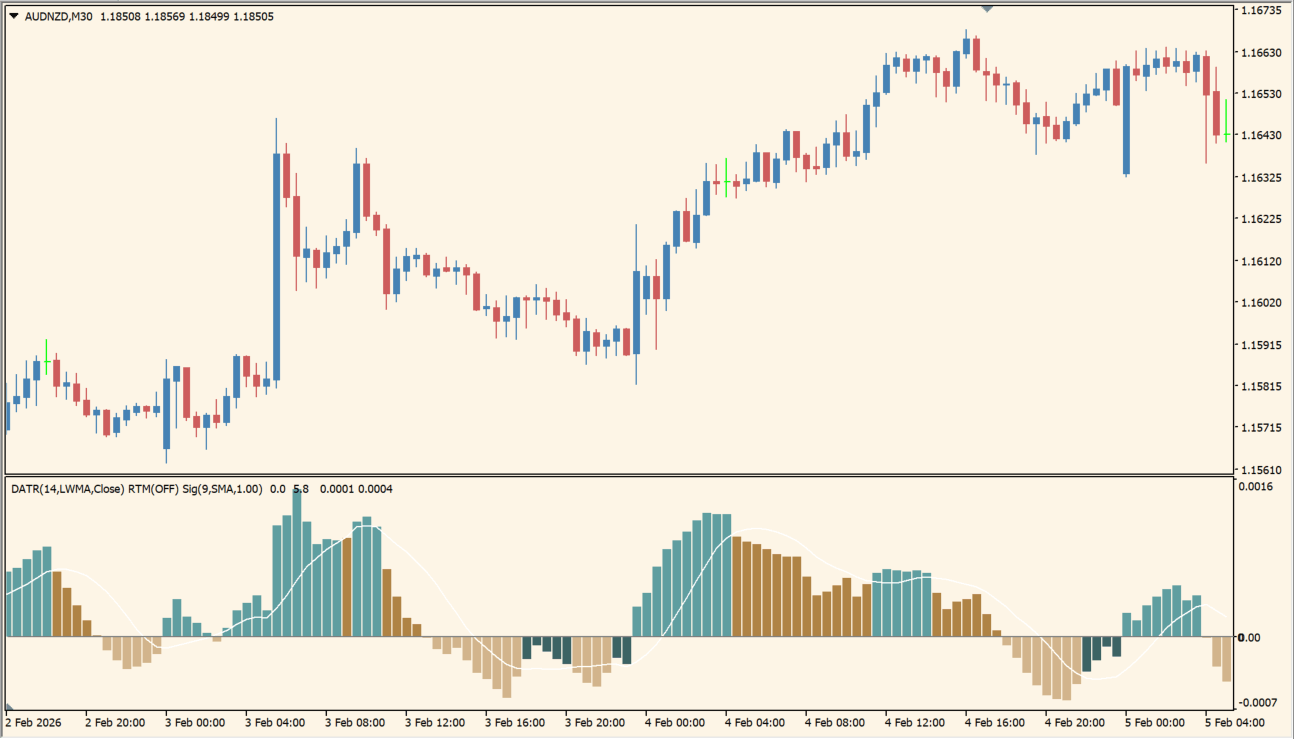Click the 1.15610 price axis label

[1260, 469]
